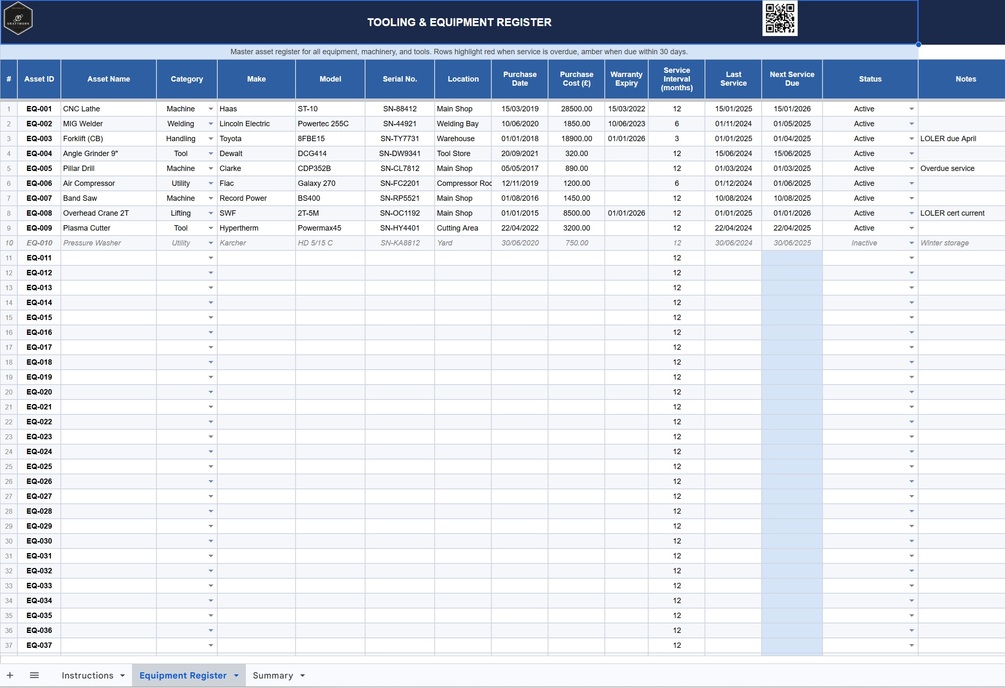
Task: Select the purchase cost cell '28500.00'
Action: 576,109
